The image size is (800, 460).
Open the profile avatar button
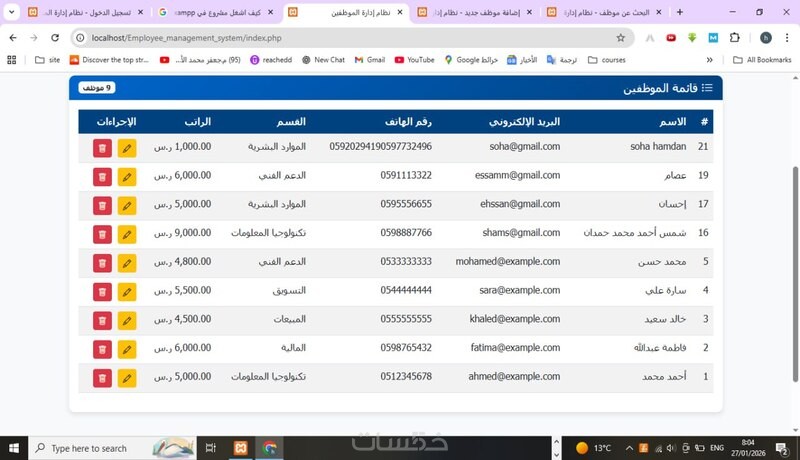point(765,38)
